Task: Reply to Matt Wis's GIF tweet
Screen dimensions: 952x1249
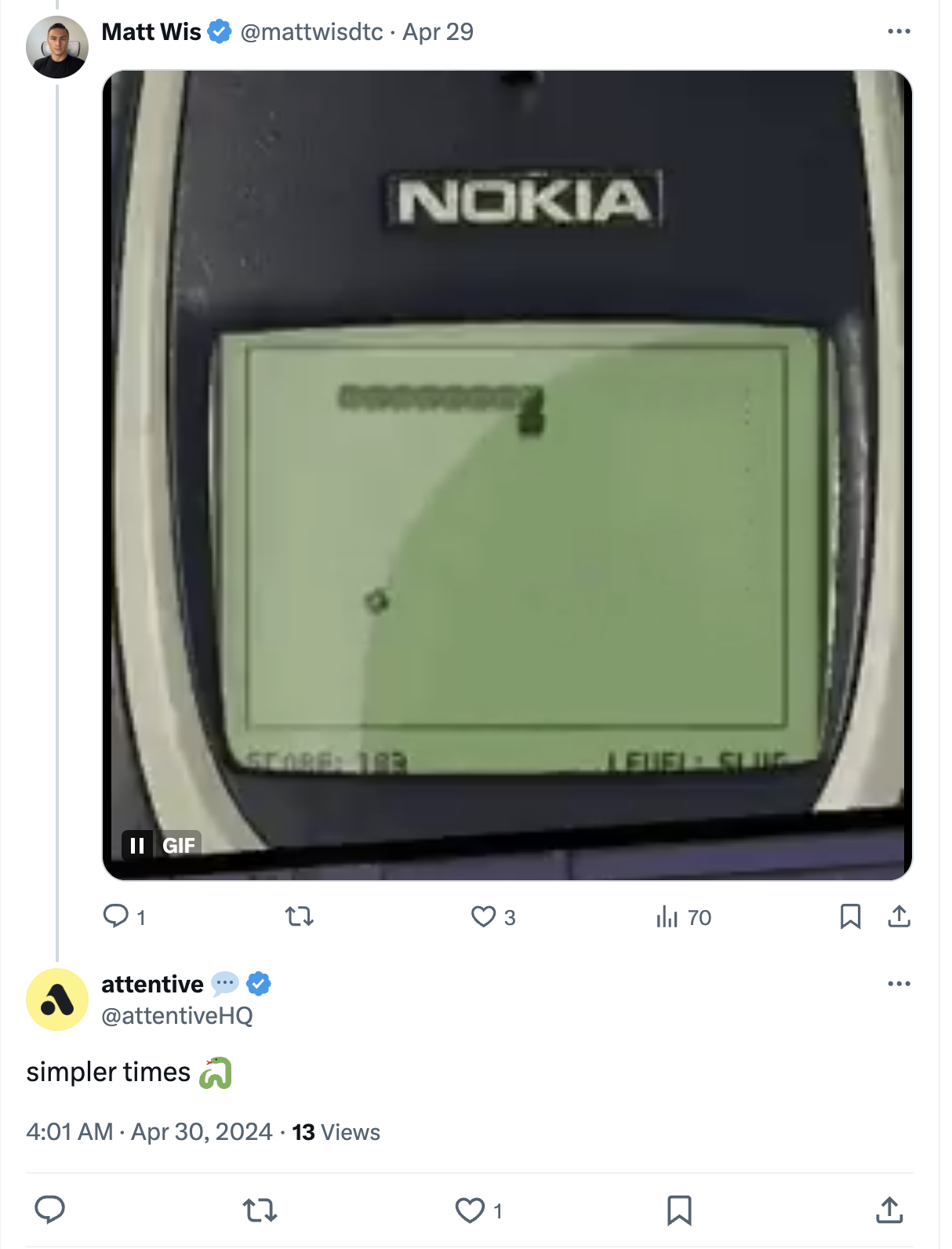Action: 116,916
